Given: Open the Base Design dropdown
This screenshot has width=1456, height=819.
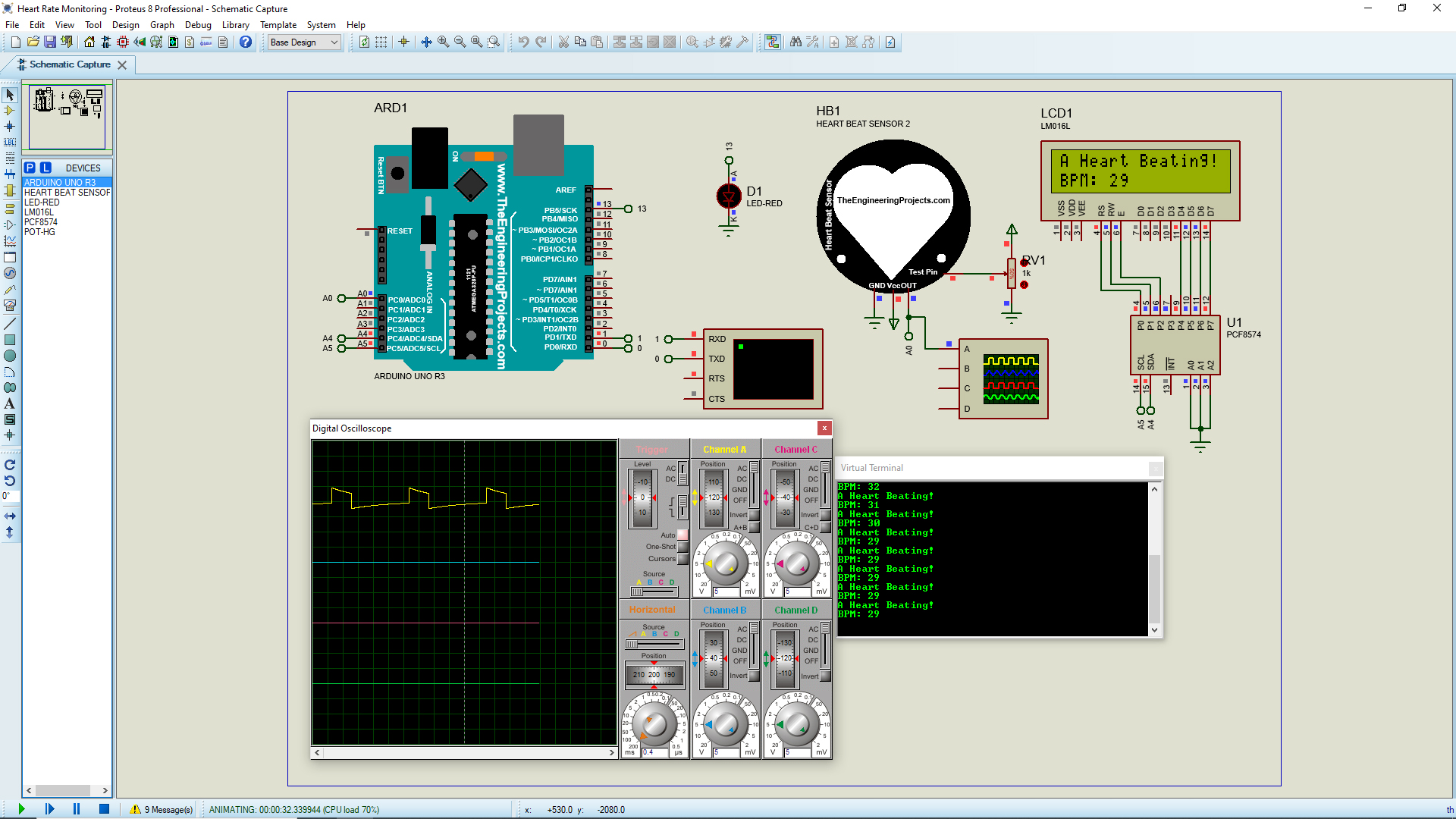Looking at the screenshot, I should (x=304, y=42).
